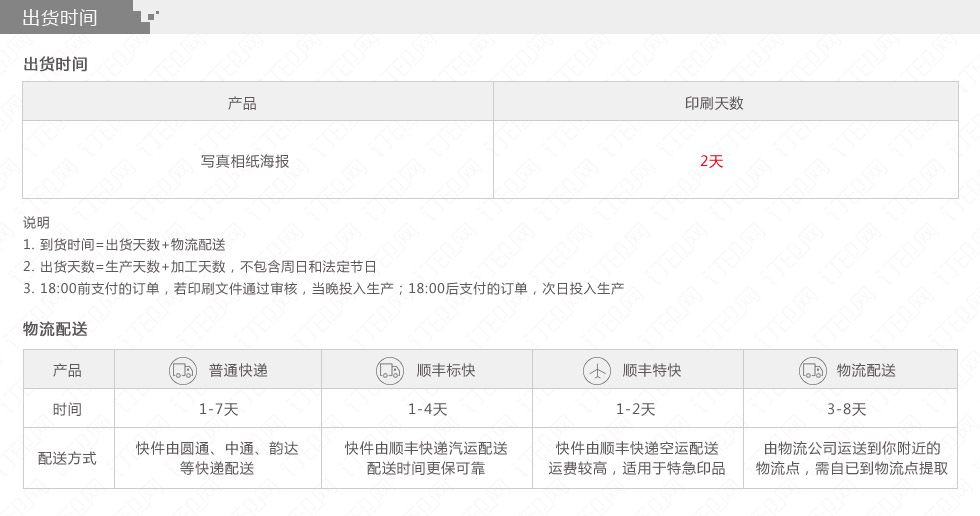Click the truck icon beside 普通快递

point(182,371)
